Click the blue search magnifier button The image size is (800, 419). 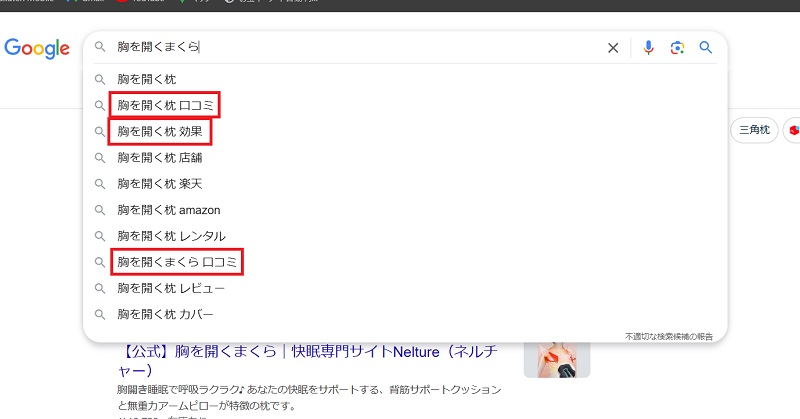coord(706,47)
